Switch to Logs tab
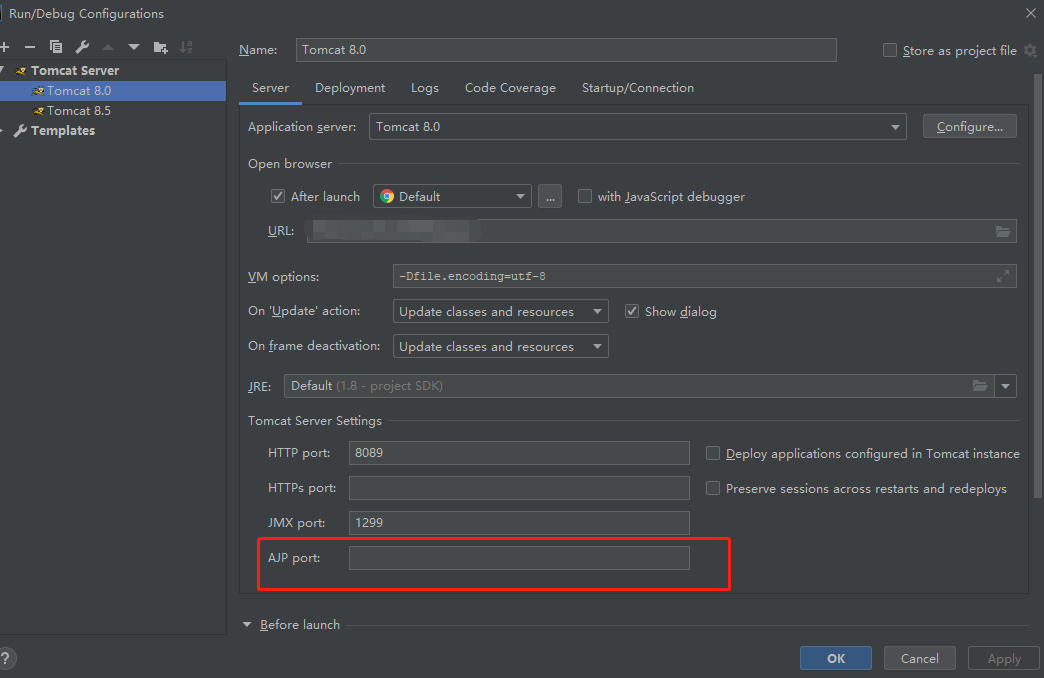 425,88
